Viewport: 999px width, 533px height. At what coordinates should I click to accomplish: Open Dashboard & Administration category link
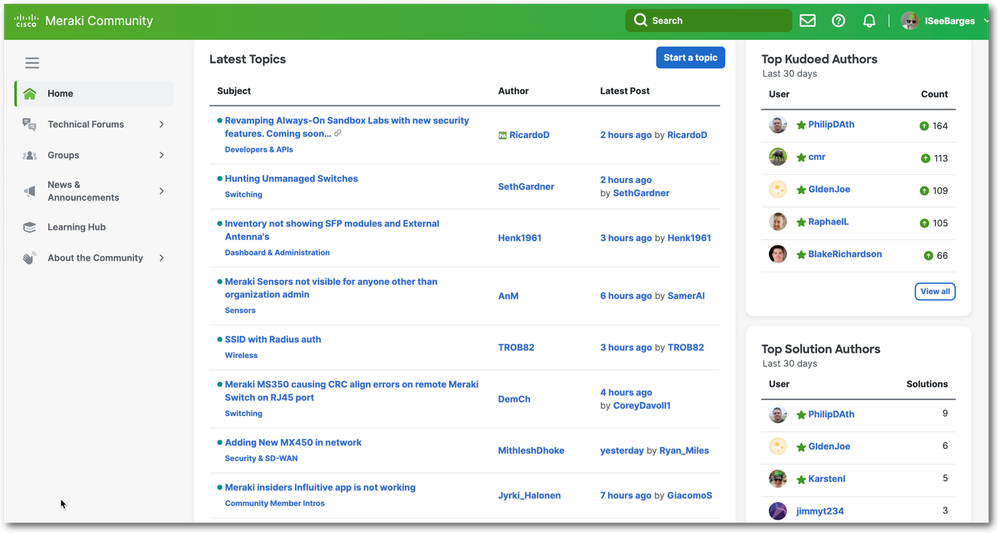[277, 253]
